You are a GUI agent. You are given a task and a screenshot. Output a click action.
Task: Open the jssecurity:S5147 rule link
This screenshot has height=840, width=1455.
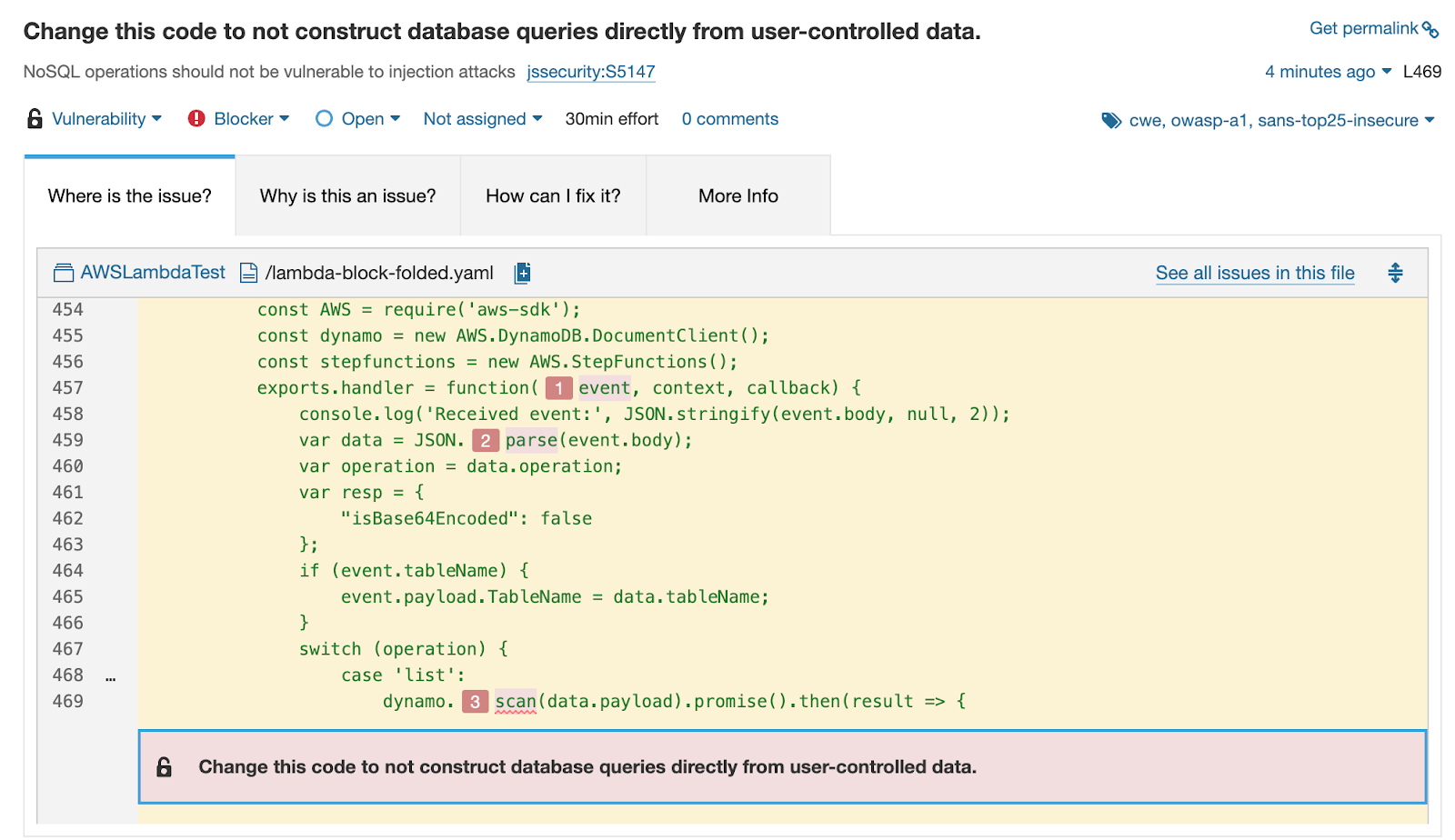pos(590,72)
